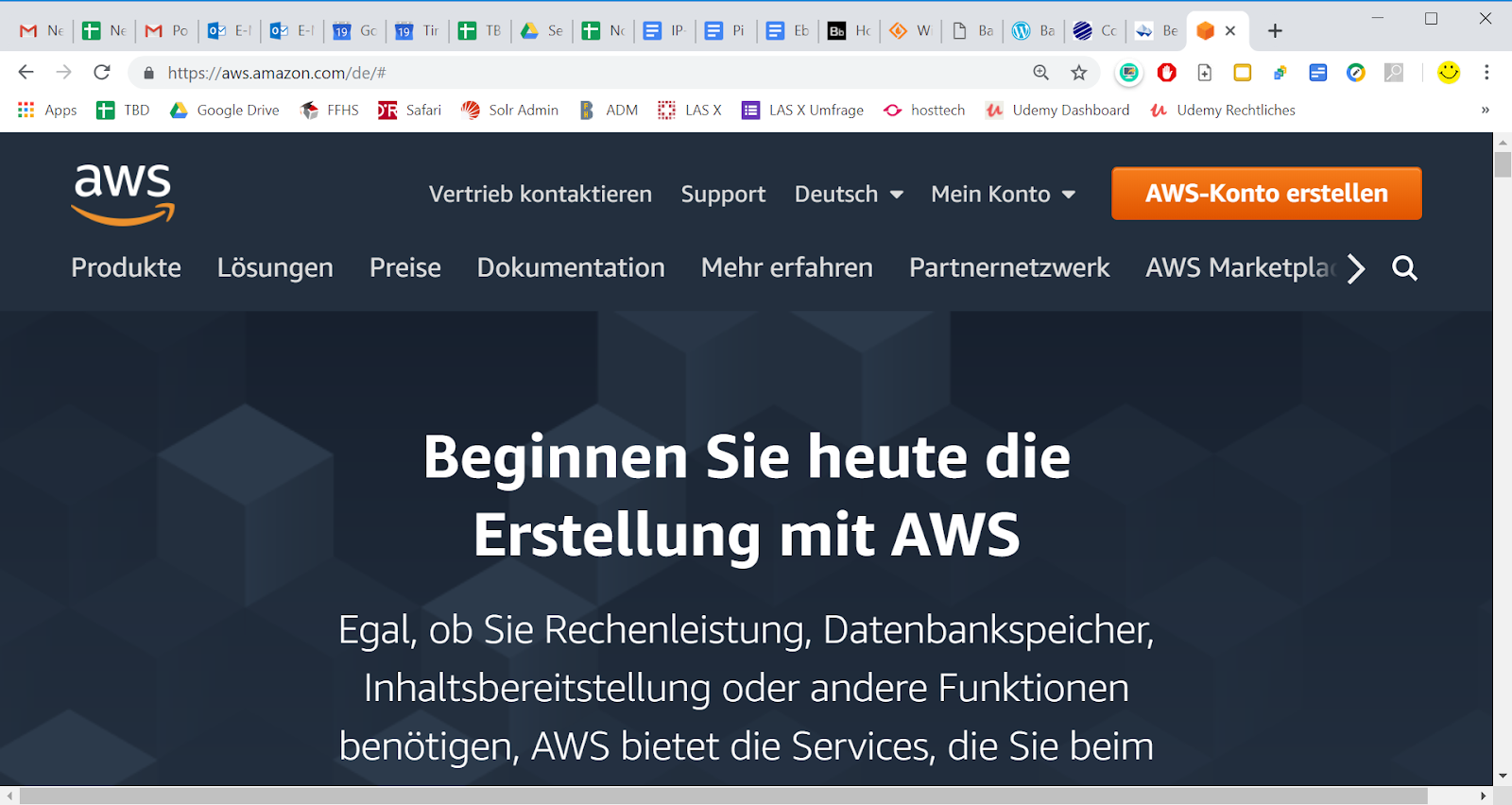Open the Mehr erfahren menu
1512x805 pixels.
coord(787,267)
